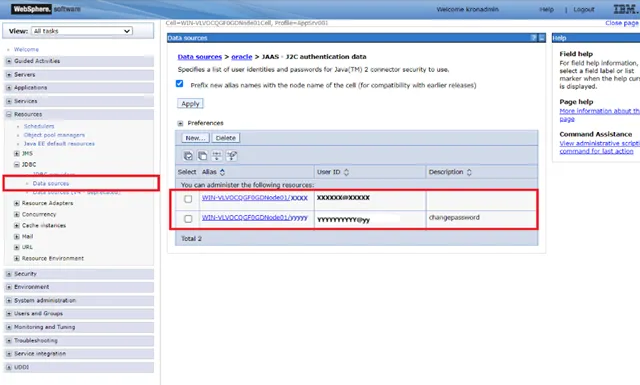Image resolution: width=640 pixels, height=385 pixels.
Task: Click the New... button
Action: pos(196,138)
